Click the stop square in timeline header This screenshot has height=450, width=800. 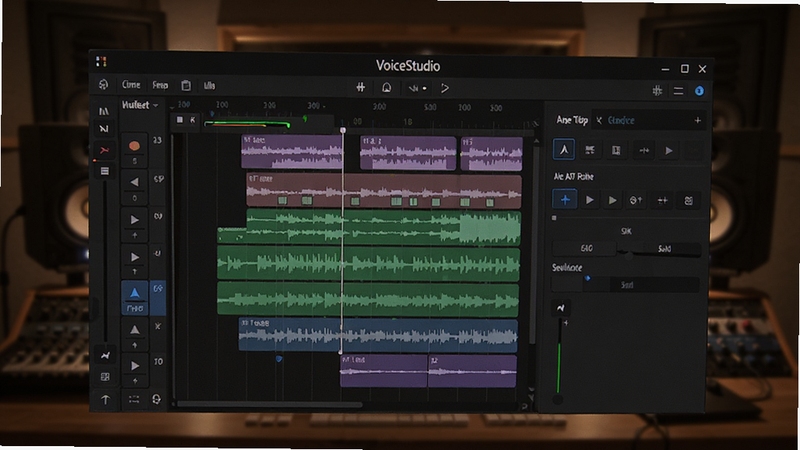click(x=180, y=119)
